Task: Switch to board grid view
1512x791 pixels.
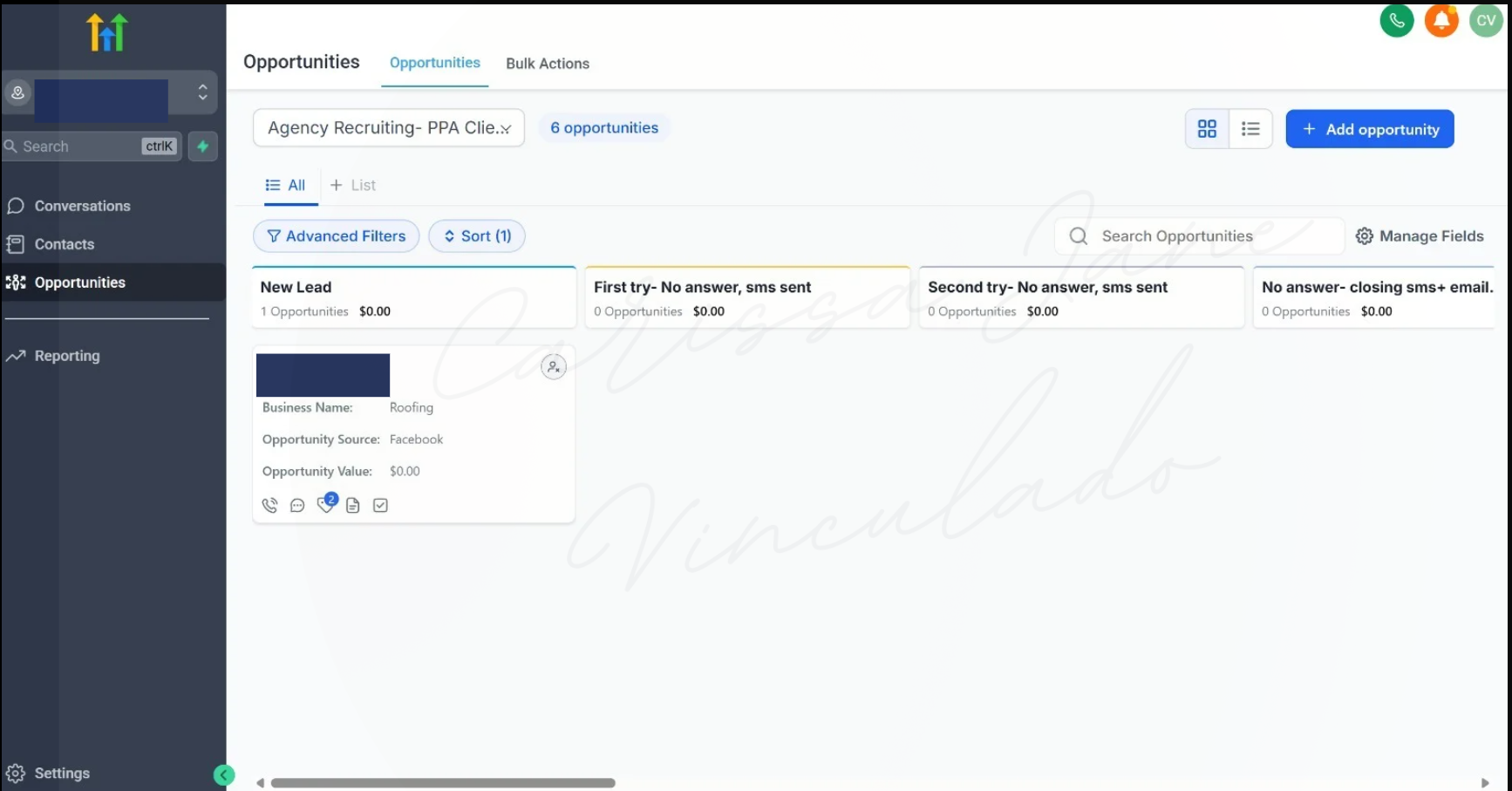Action: [x=1207, y=129]
